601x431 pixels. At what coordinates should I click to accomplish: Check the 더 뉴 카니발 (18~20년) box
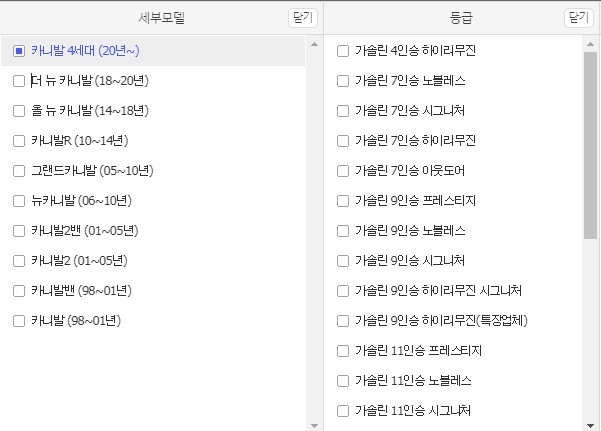[x=19, y=81]
